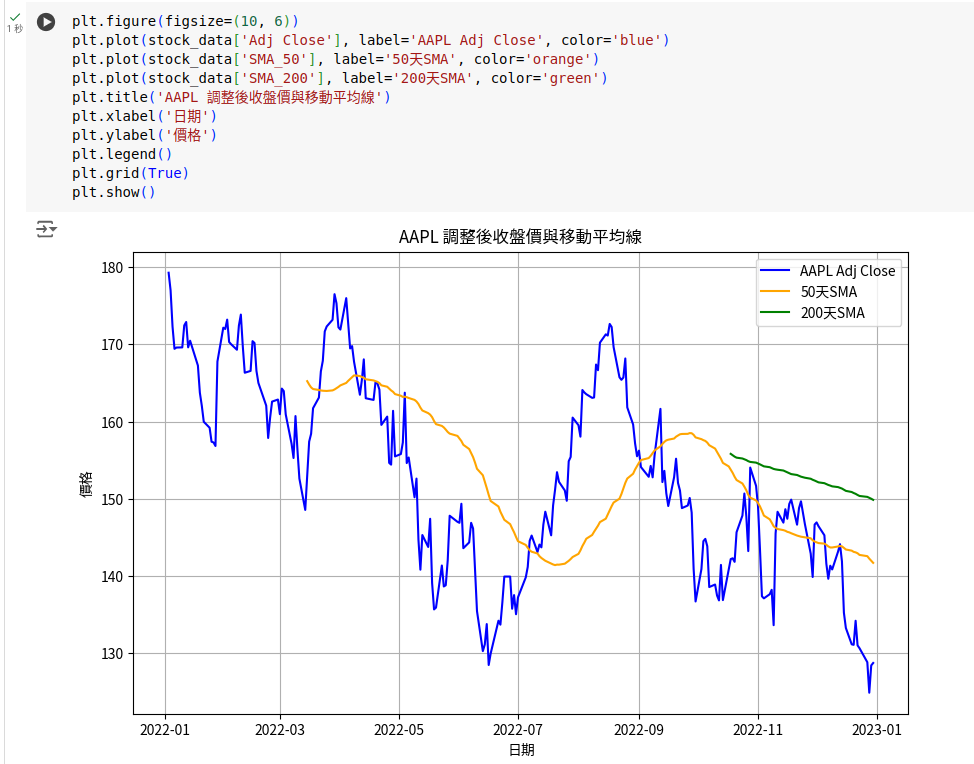
Task: Click the y-axis tick label 130
Action: pyautogui.click(x=112, y=654)
